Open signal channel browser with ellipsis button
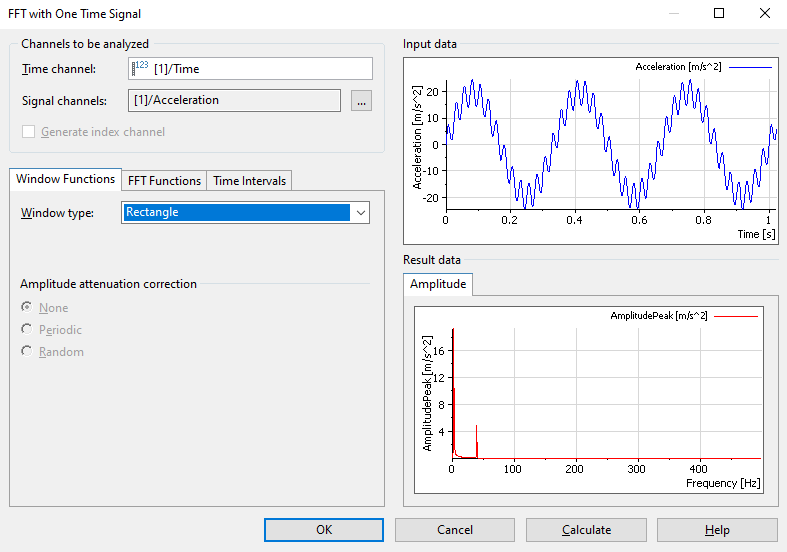 click(361, 100)
